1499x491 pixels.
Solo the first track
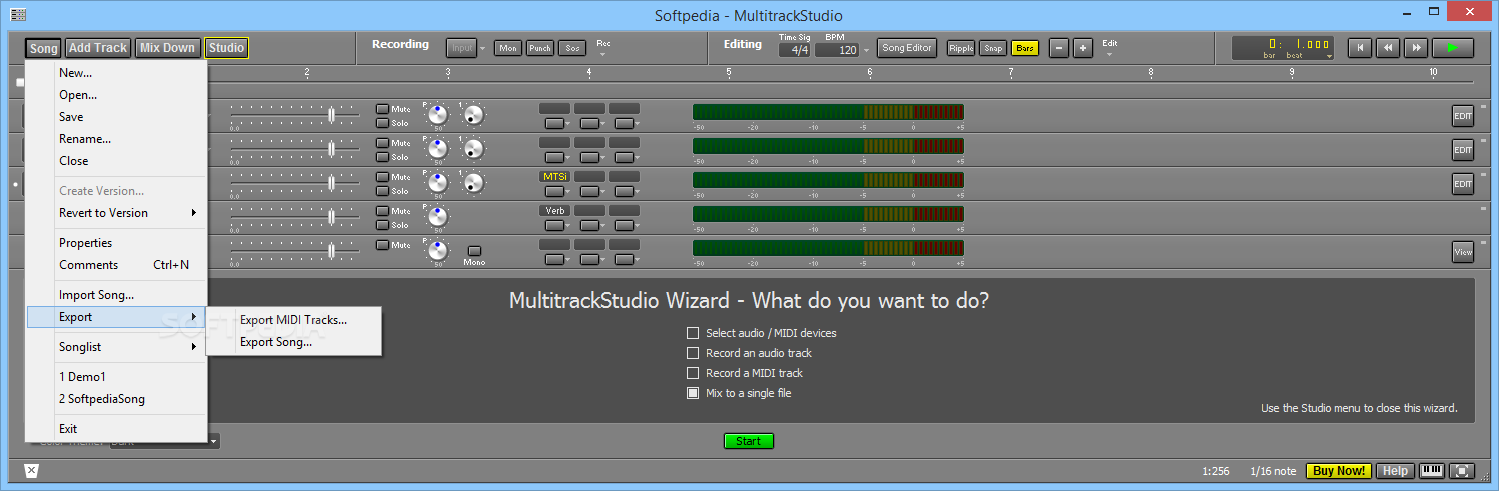(x=382, y=123)
